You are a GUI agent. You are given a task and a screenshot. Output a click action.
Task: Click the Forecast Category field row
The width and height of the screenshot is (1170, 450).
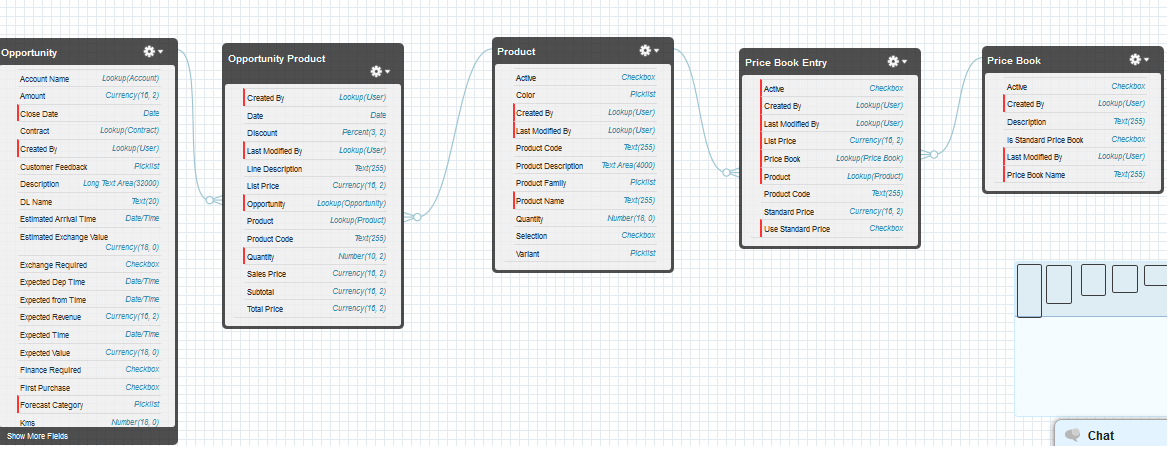click(89, 404)
